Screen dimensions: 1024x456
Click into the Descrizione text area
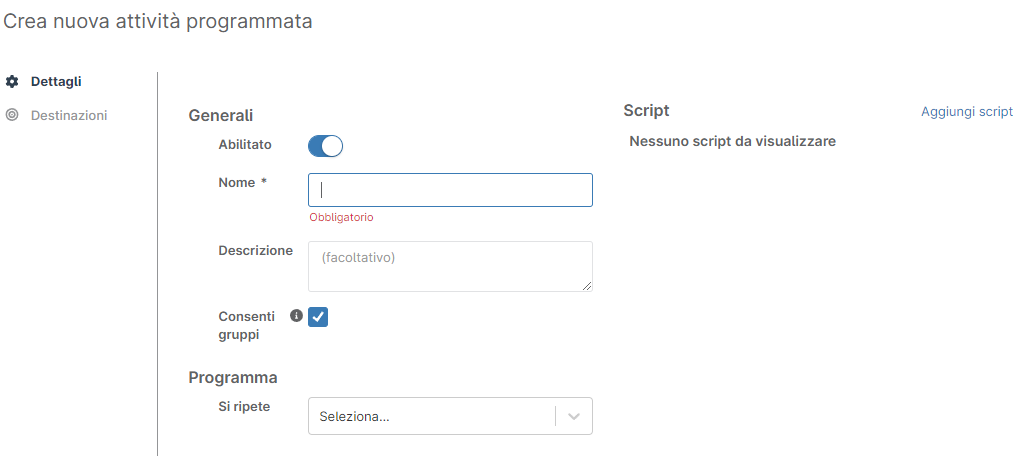tap(450, 266)
